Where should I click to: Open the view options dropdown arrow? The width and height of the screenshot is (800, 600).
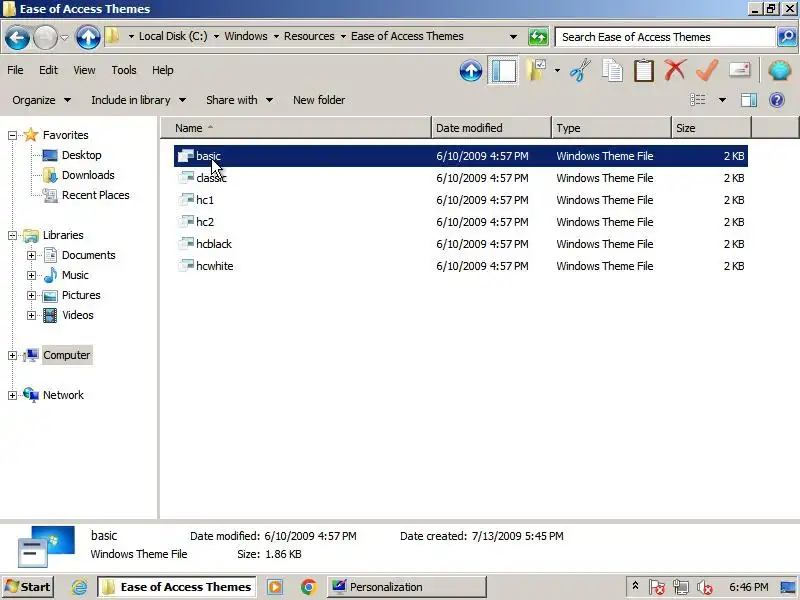722,100
